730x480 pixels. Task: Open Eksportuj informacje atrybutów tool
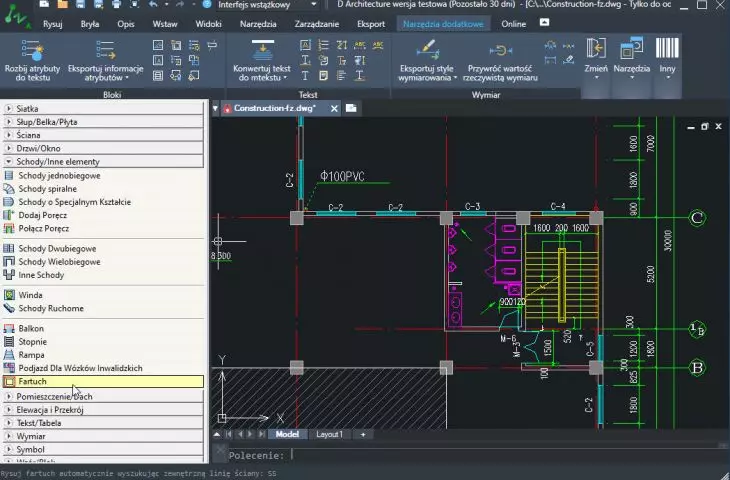(x=105, y=61)
